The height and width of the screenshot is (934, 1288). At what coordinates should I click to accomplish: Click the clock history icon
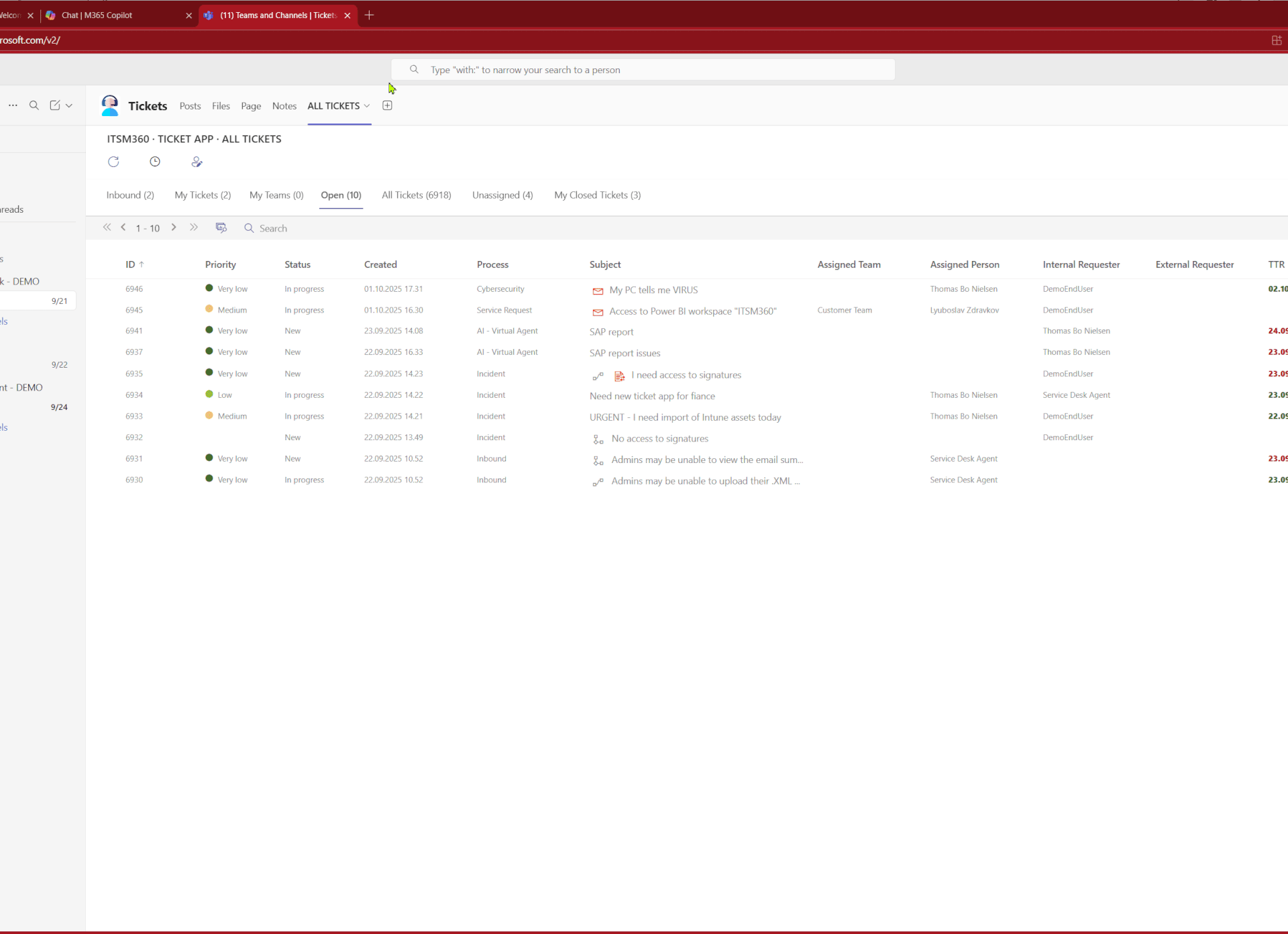(x=155, y=162)
